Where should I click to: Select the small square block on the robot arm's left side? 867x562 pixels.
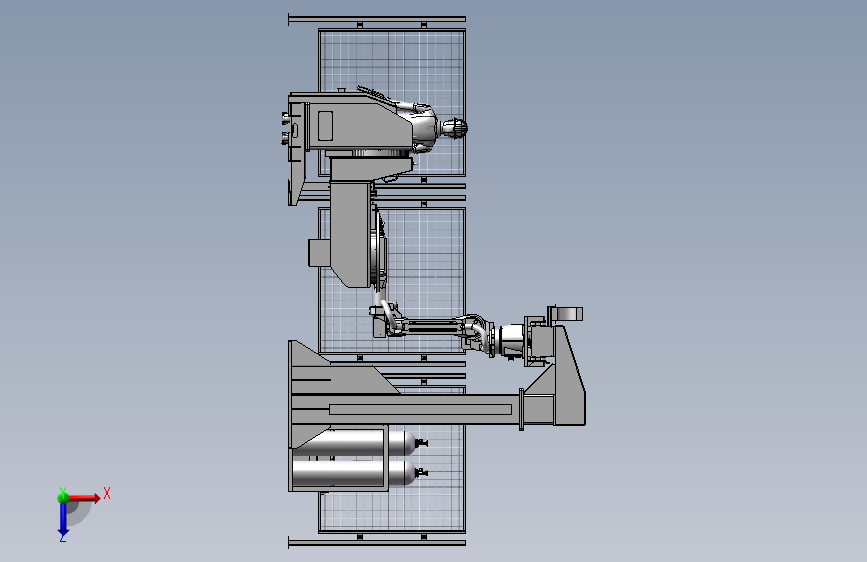coord(320,253)
